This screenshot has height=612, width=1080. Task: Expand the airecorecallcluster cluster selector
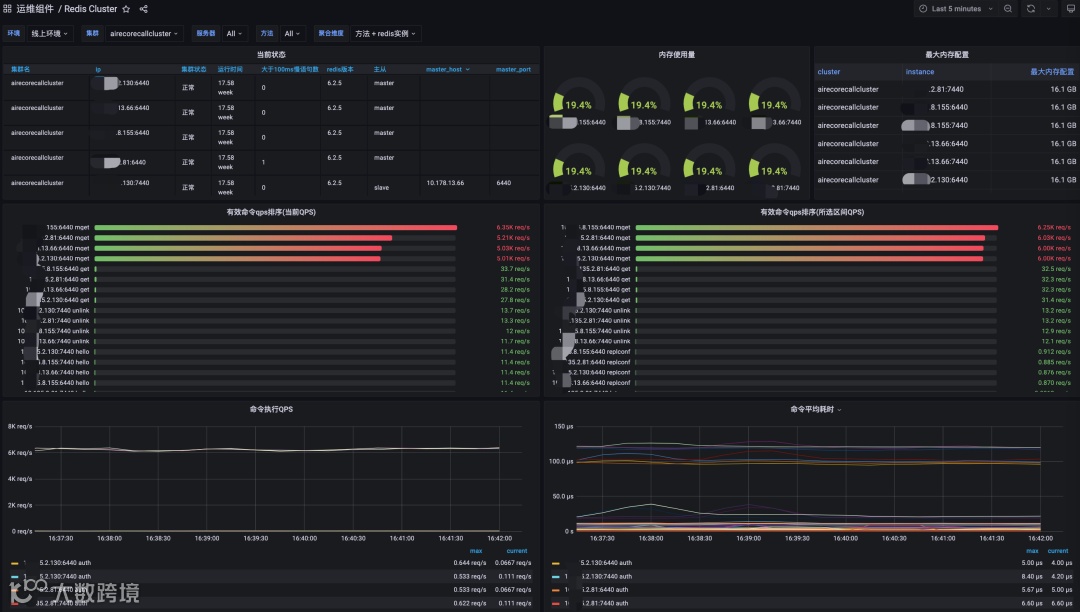point(144,33)
